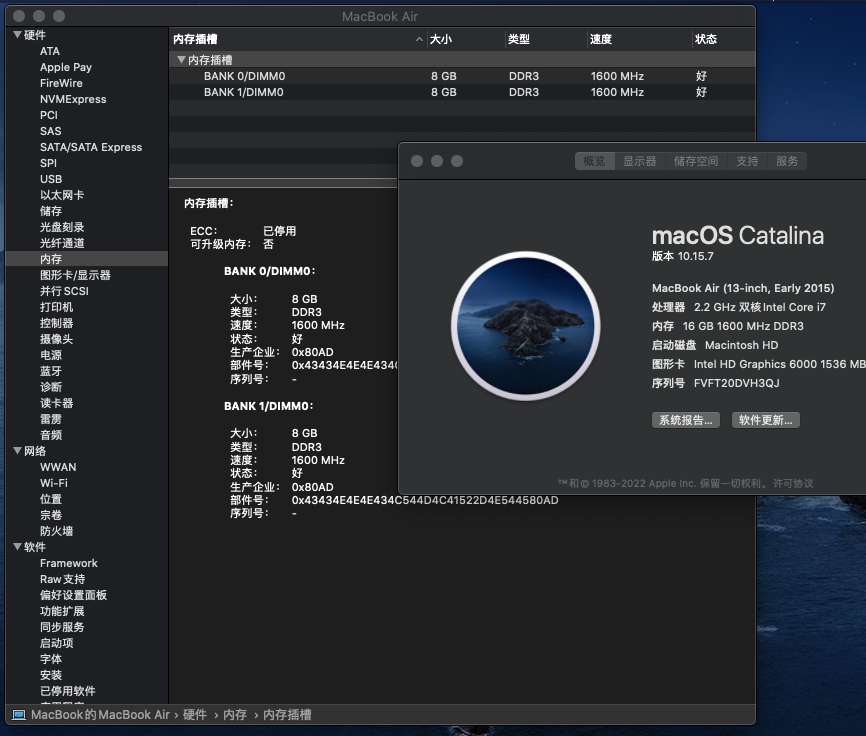Click MacBook computer icon in path bar
Image resolution: width=866 pixels, height=736 pixels.
pyautogui.click(x=19, y=715)
